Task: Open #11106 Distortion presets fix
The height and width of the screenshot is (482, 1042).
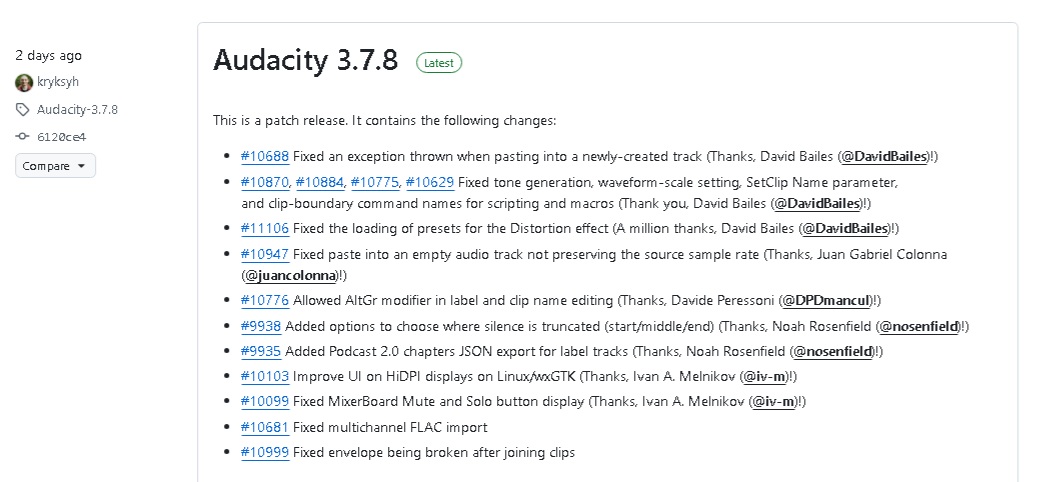Action: pos(264,229)
